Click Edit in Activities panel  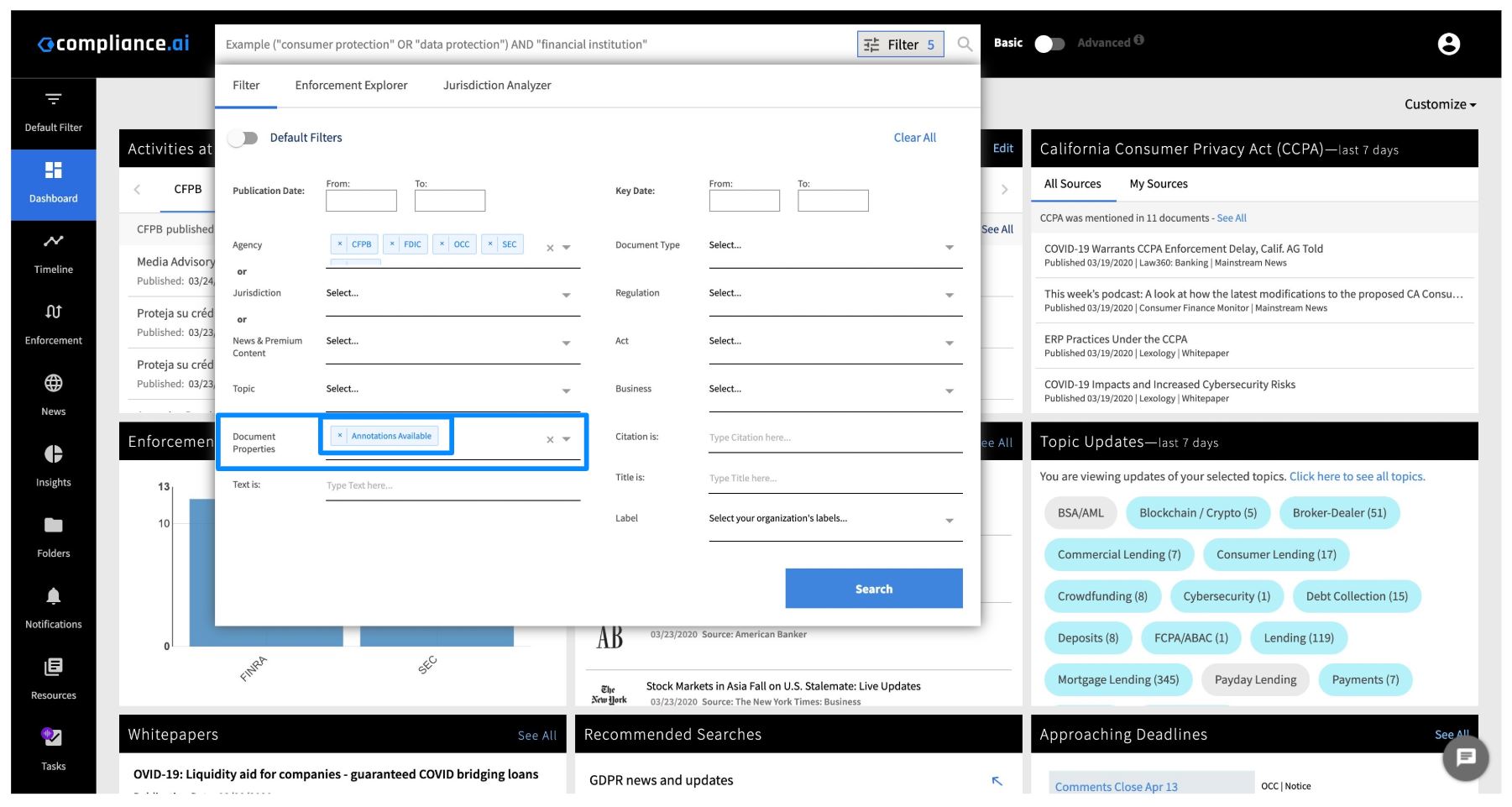click(x=1002, y=149)
